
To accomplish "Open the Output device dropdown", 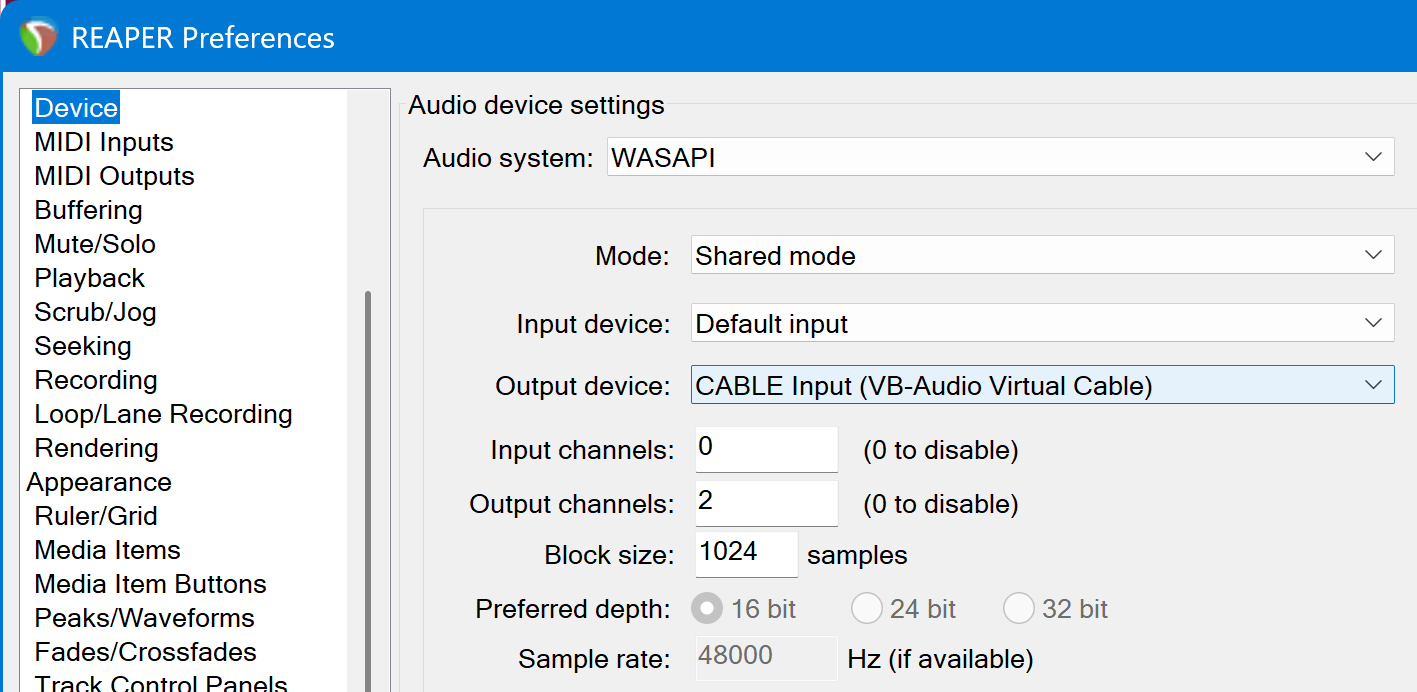I will tap(1042, 386).
